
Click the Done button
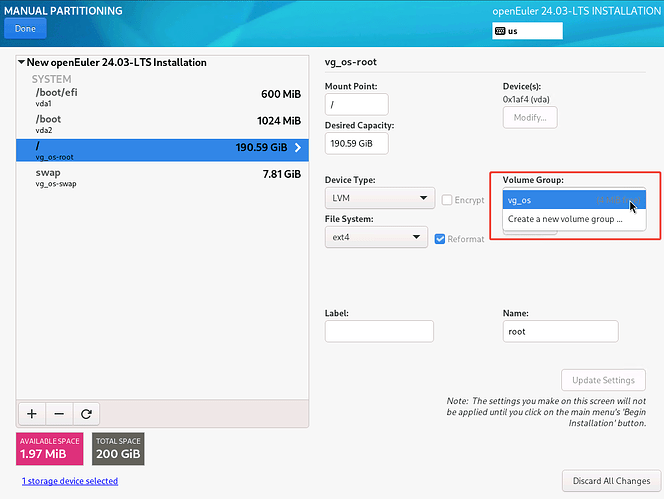point(25,29)
